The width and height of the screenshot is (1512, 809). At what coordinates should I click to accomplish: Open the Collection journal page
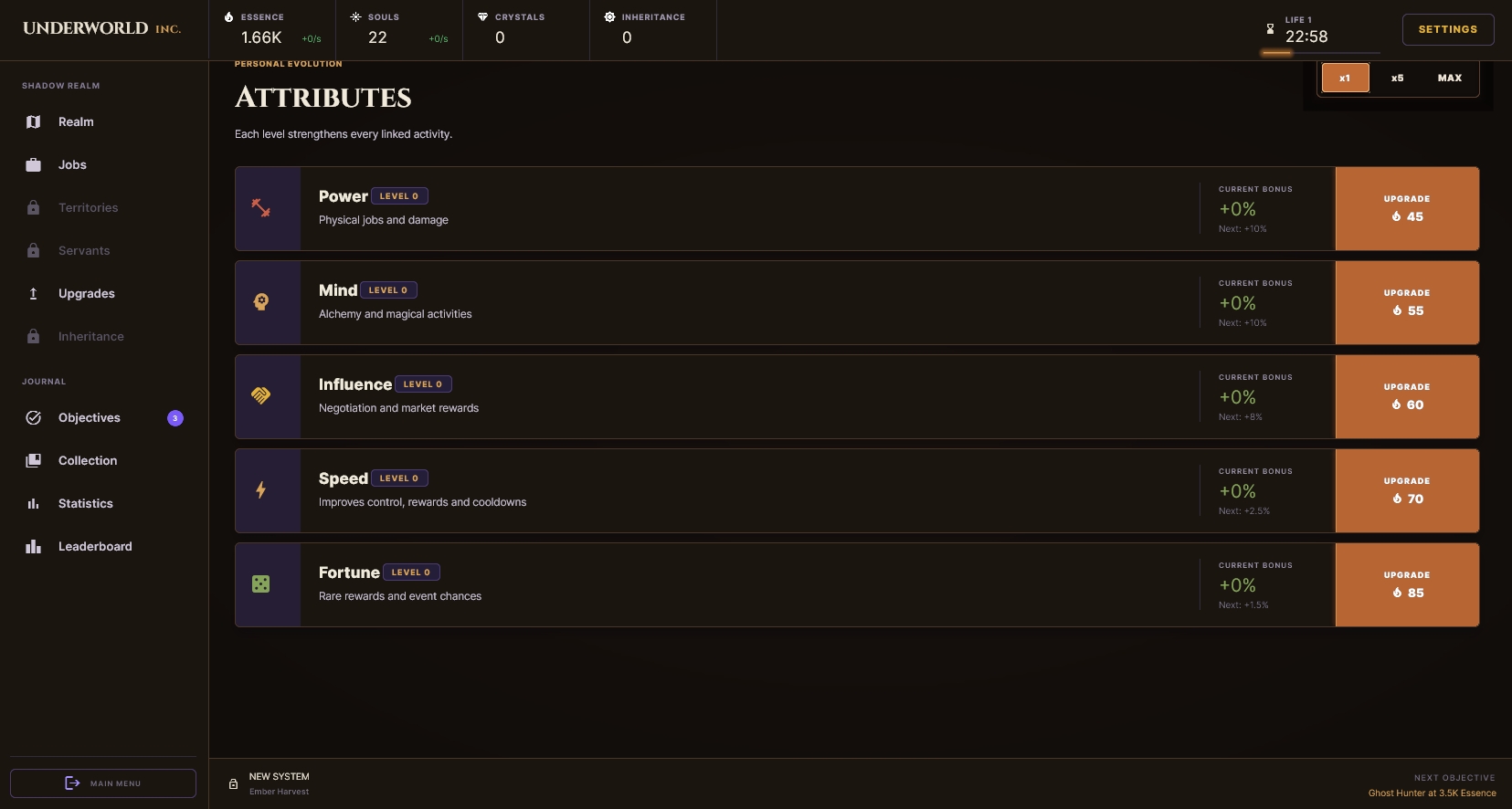coord(103,461)
